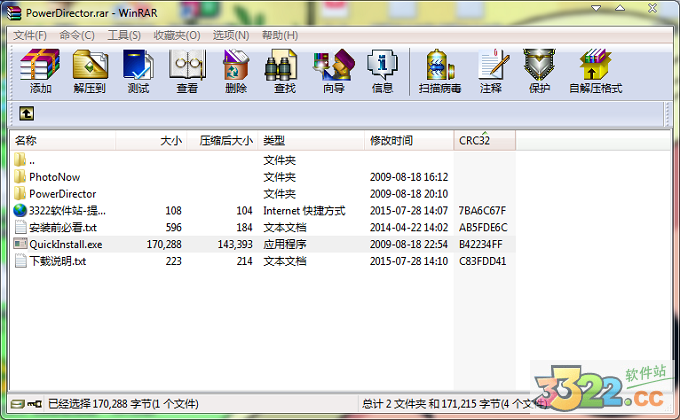680x420 pixels.
Task: Sort by 大小 column header
Action: pyautogui.click(x=151, y=140)
